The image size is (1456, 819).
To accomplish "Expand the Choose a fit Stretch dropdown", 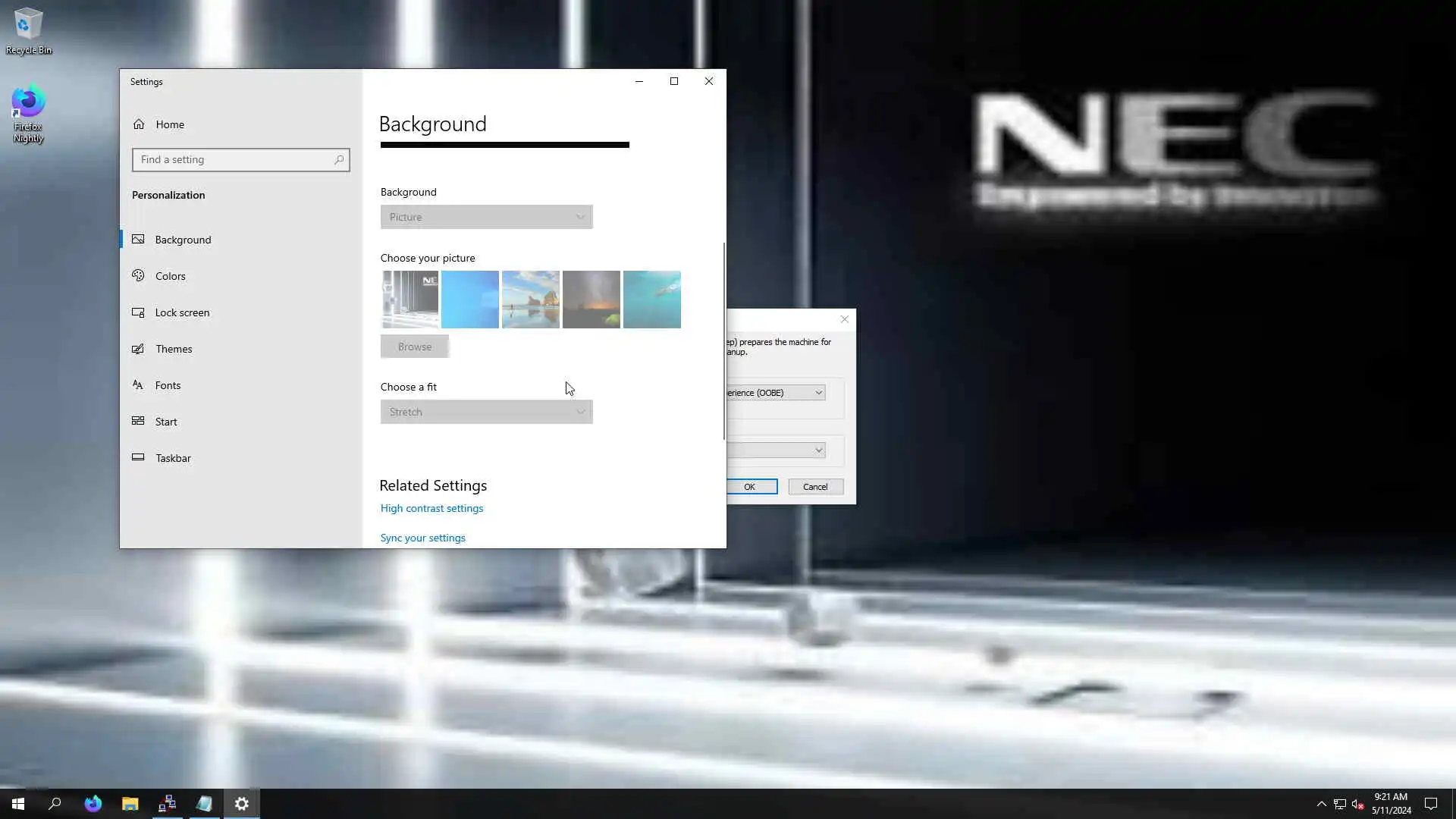I will tap(486, 412).
